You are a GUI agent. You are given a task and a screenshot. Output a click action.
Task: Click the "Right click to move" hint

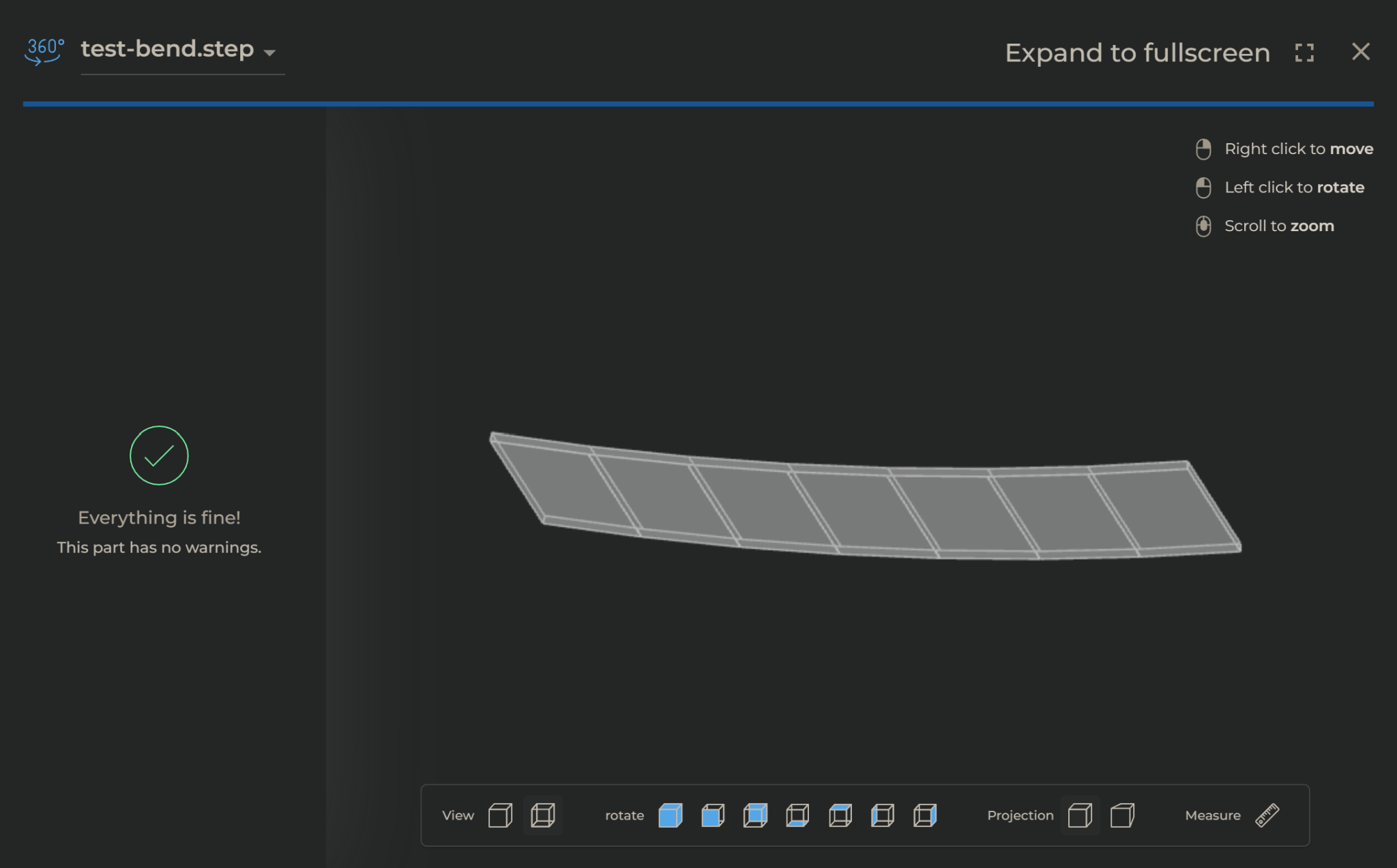click(1299, 149)
